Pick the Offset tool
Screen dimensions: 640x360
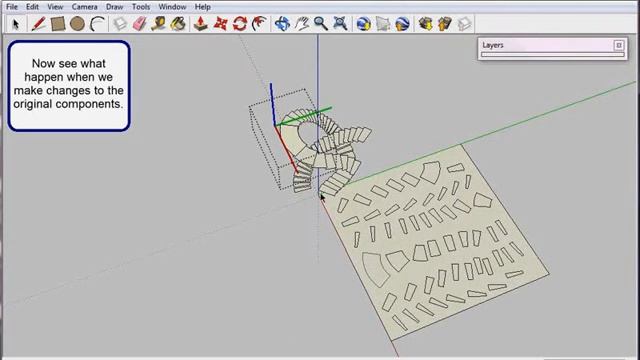point(259,24)
